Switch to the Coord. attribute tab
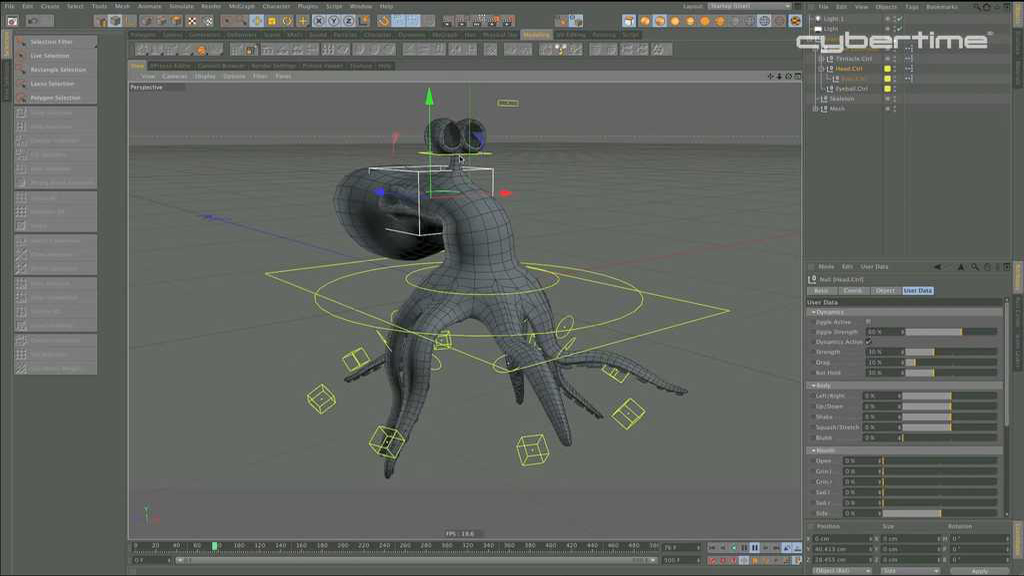Viewport: 1024px width, 576px height. (x=852, y=290)
